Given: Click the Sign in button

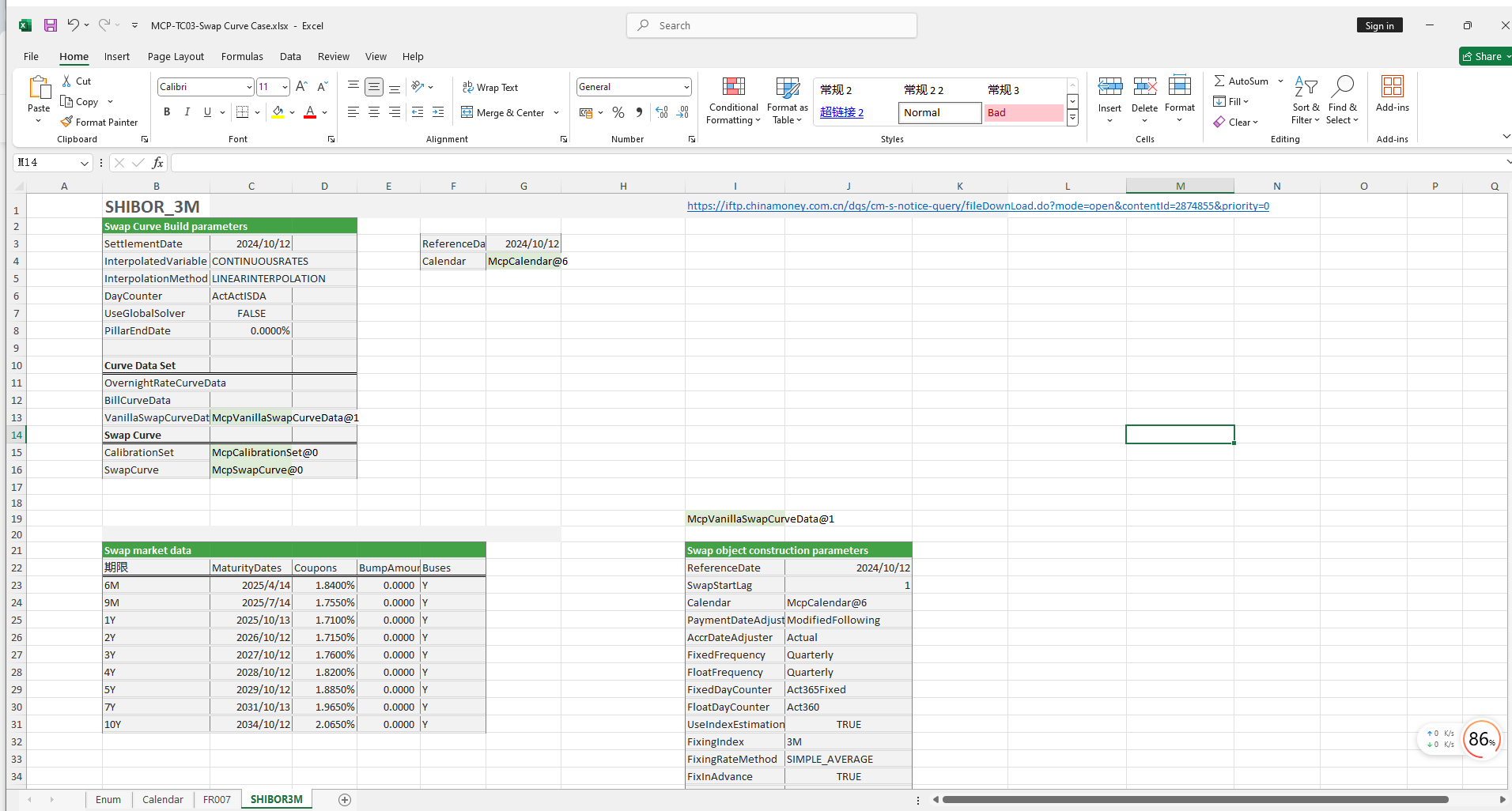Looking at the screenshot, I should tap(1379, 25).
